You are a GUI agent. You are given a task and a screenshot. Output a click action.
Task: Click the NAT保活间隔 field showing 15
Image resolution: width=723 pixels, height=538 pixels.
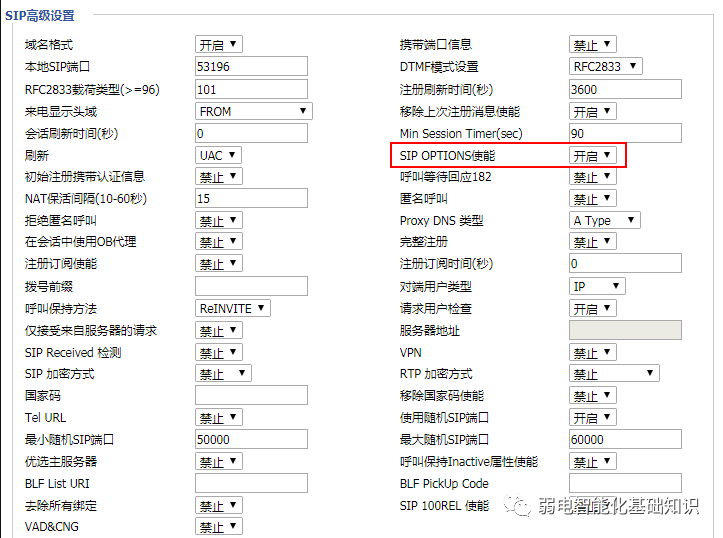[251, 198]
